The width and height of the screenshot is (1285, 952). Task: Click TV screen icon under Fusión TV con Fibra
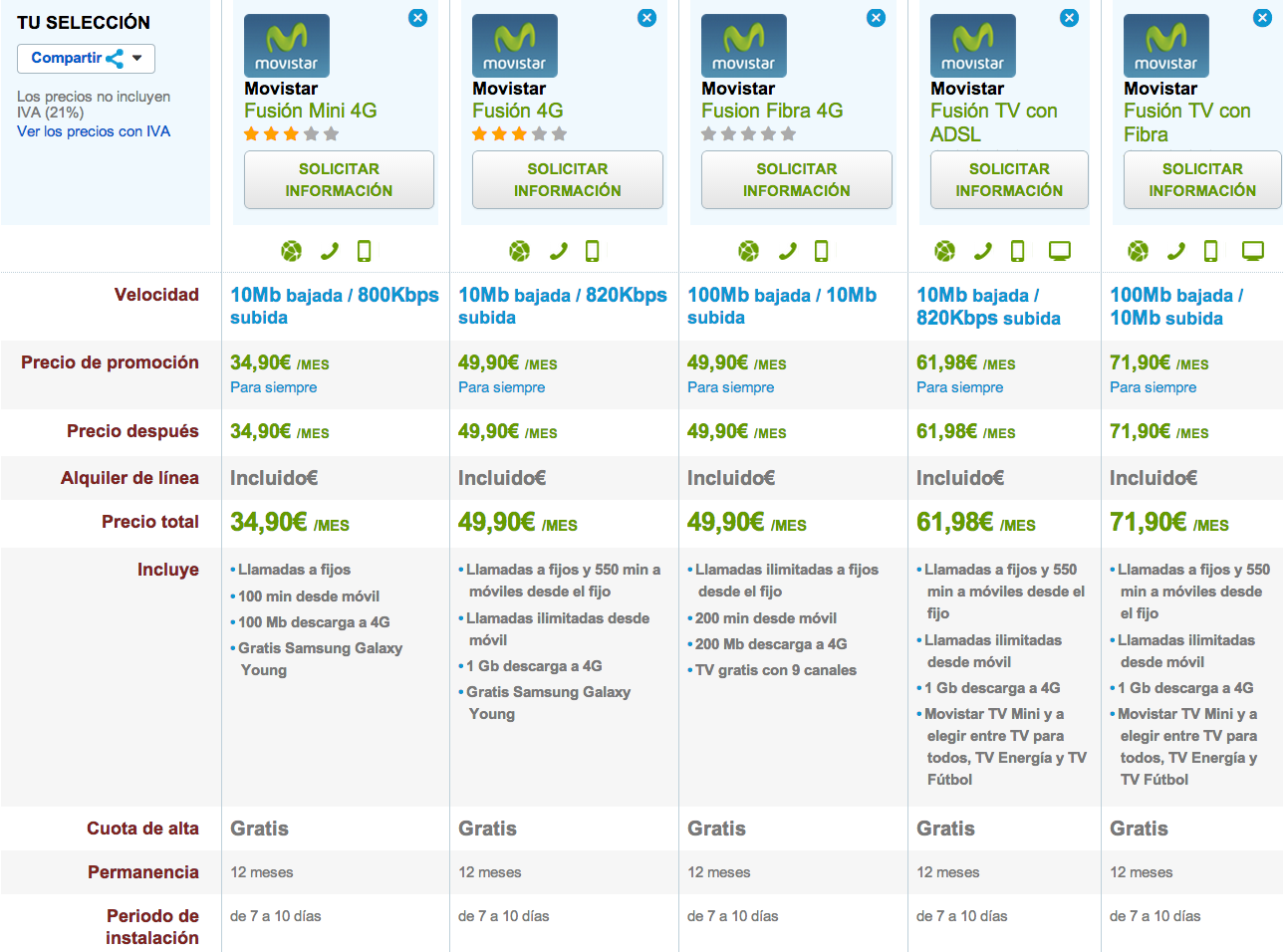[x=1253, y=251]
